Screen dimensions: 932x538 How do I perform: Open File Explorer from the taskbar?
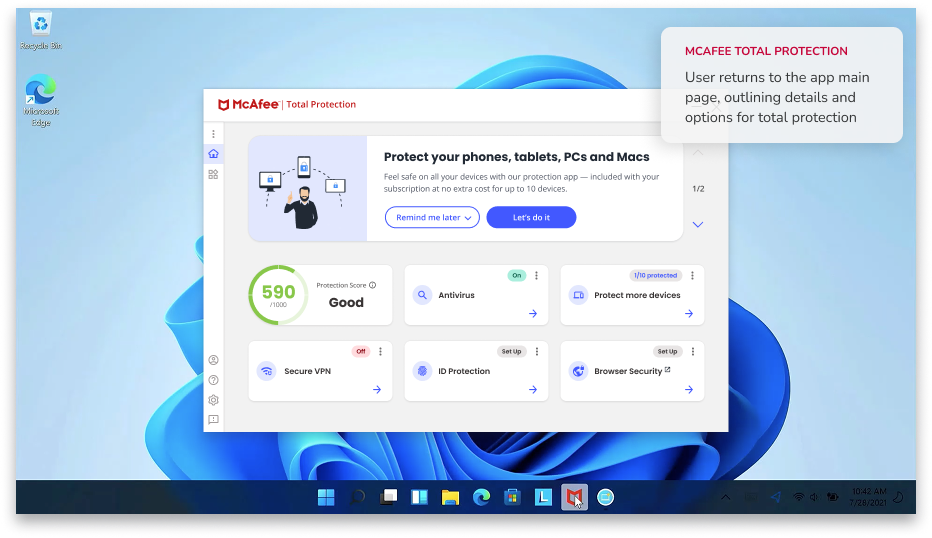451,497
